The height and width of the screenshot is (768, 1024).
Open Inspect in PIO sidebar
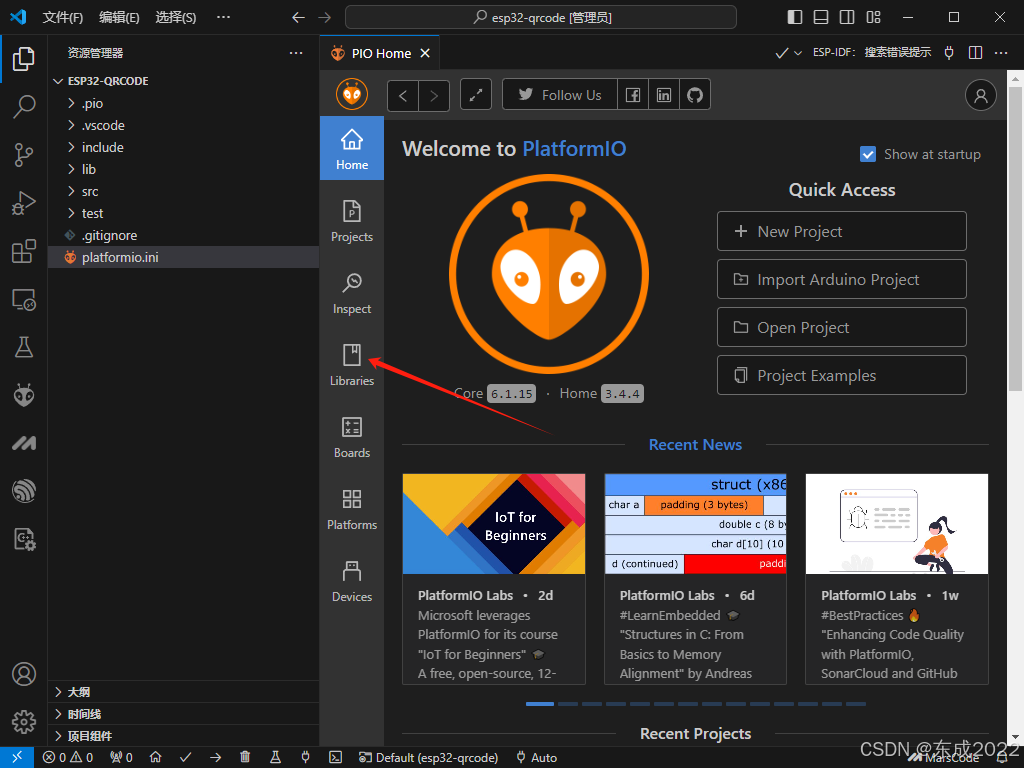pos(352,294)
